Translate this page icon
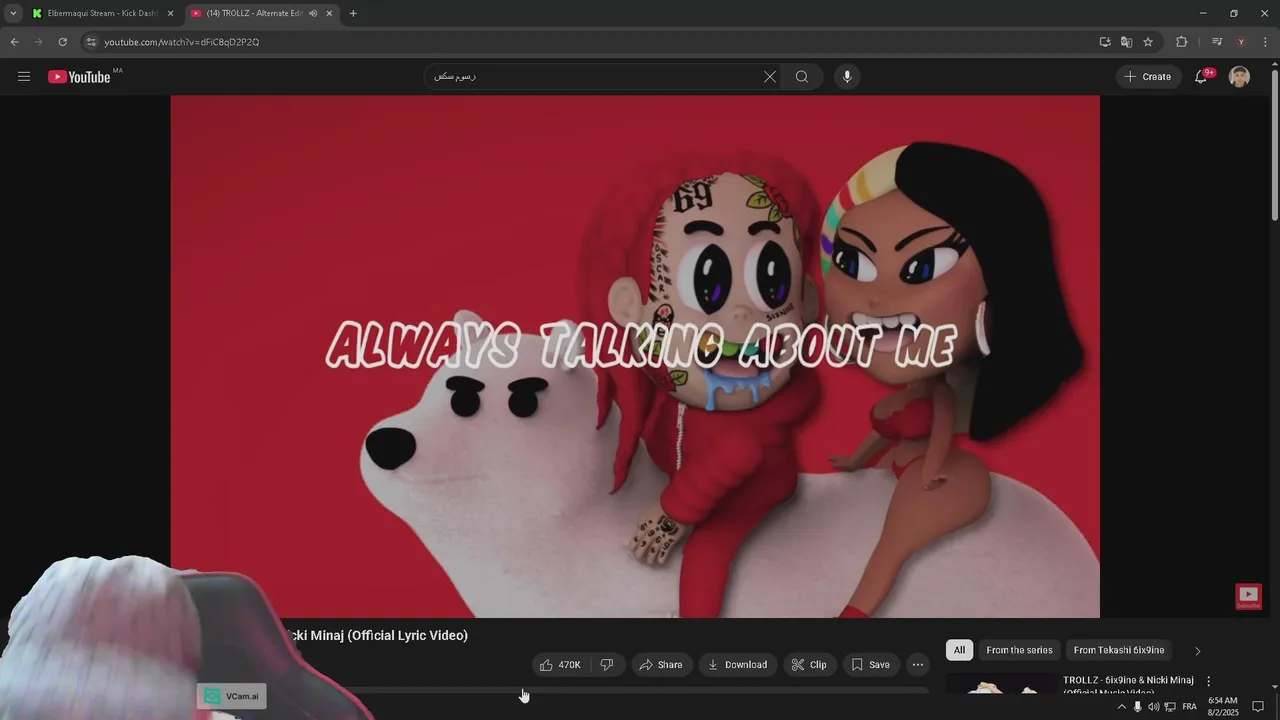Viewport: 1280px width, 720px height. pos(1126,42)
